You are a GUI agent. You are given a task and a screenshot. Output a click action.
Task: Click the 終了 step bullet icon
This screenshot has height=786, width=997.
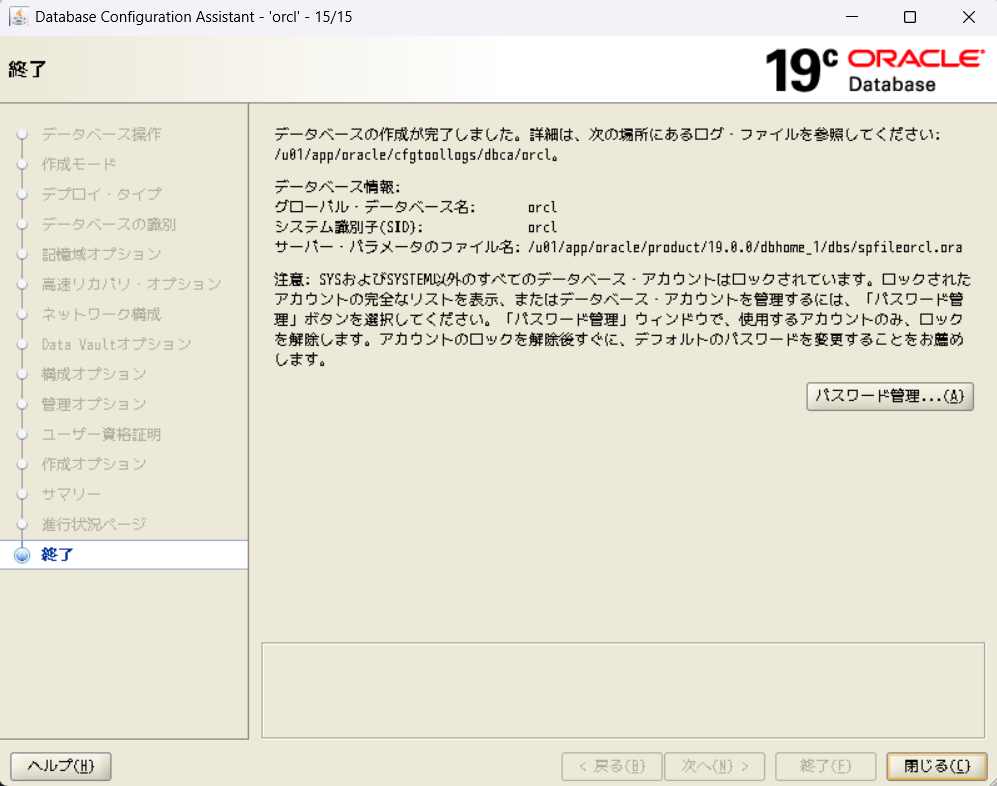22,555
